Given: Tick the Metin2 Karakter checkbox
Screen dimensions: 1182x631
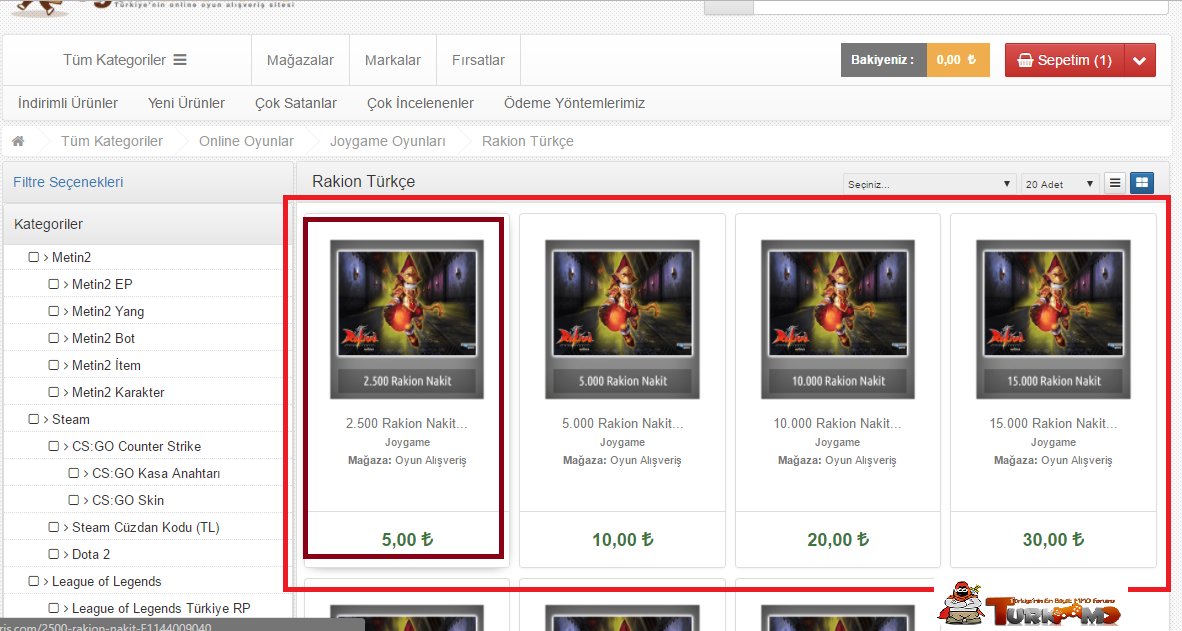Looking at the screenshot, I should (x=54, y=392).
